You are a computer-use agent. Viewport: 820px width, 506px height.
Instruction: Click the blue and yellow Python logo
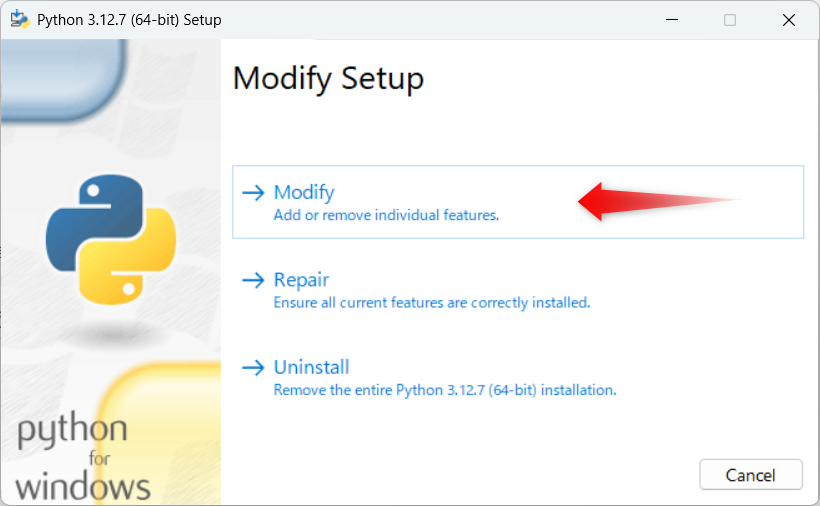point(111,239)
